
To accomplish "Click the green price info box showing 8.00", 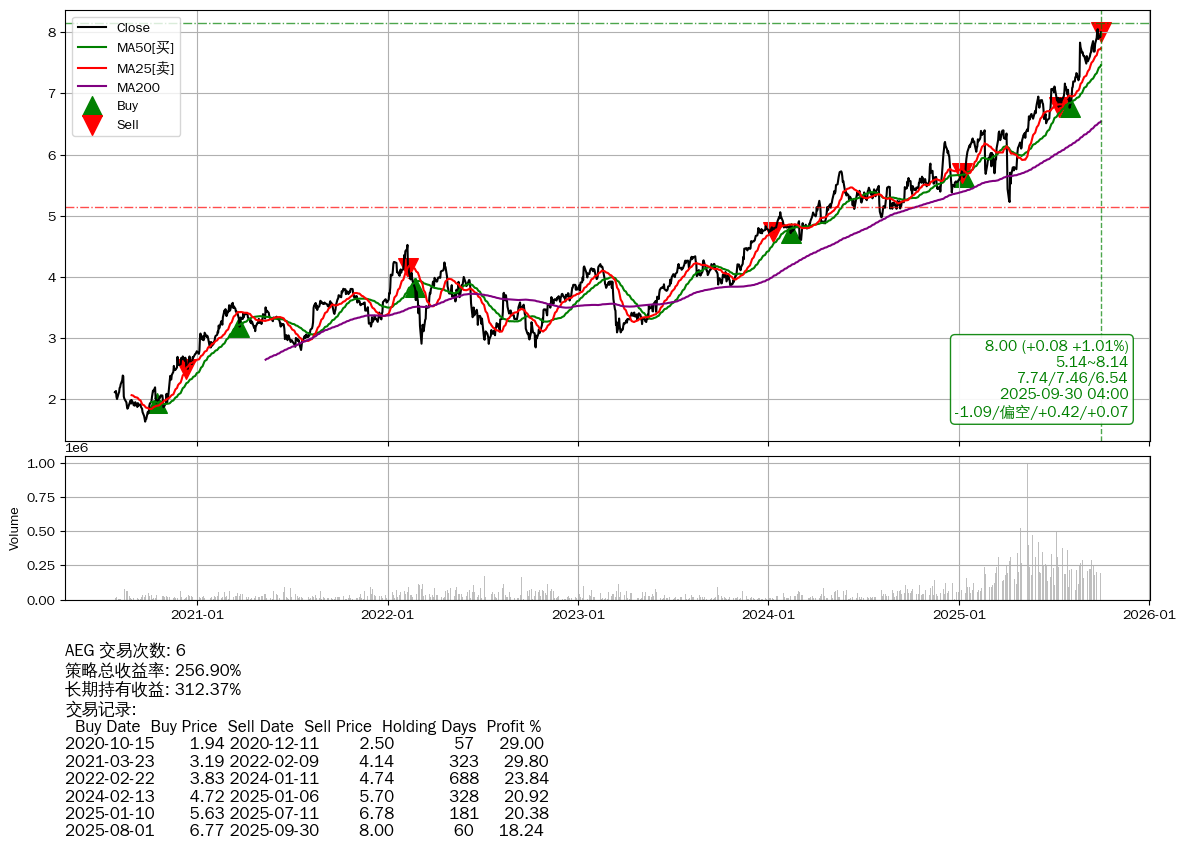I will point(1042,378).
